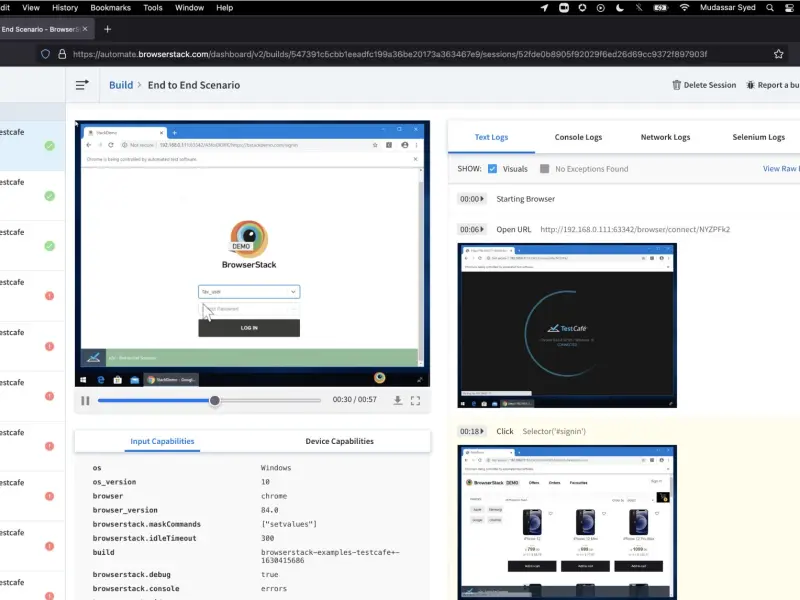
Task: Open macOS Spotlight search icon
Action: pos(769,8)
